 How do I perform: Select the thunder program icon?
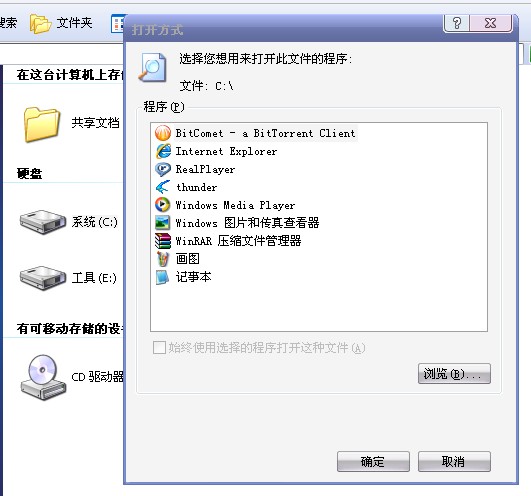163,187
